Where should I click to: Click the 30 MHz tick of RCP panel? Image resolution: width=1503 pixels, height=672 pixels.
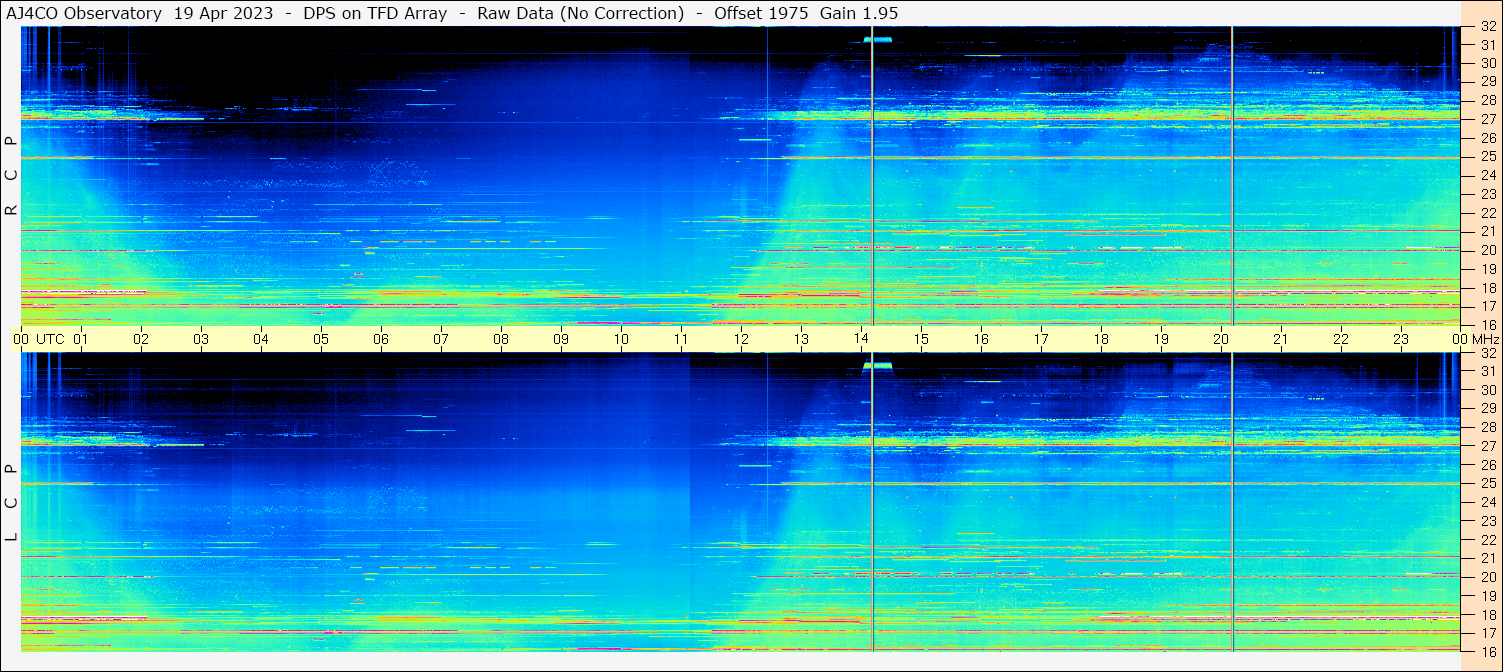point(1488,63)
